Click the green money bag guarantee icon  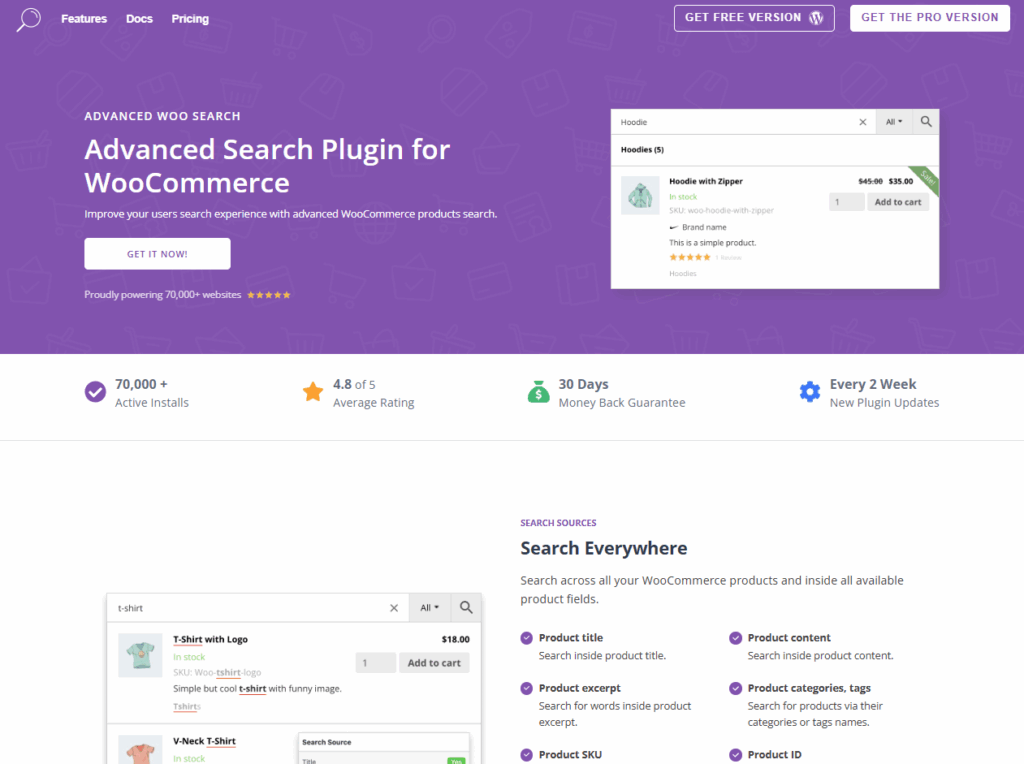tap(539, 392)
